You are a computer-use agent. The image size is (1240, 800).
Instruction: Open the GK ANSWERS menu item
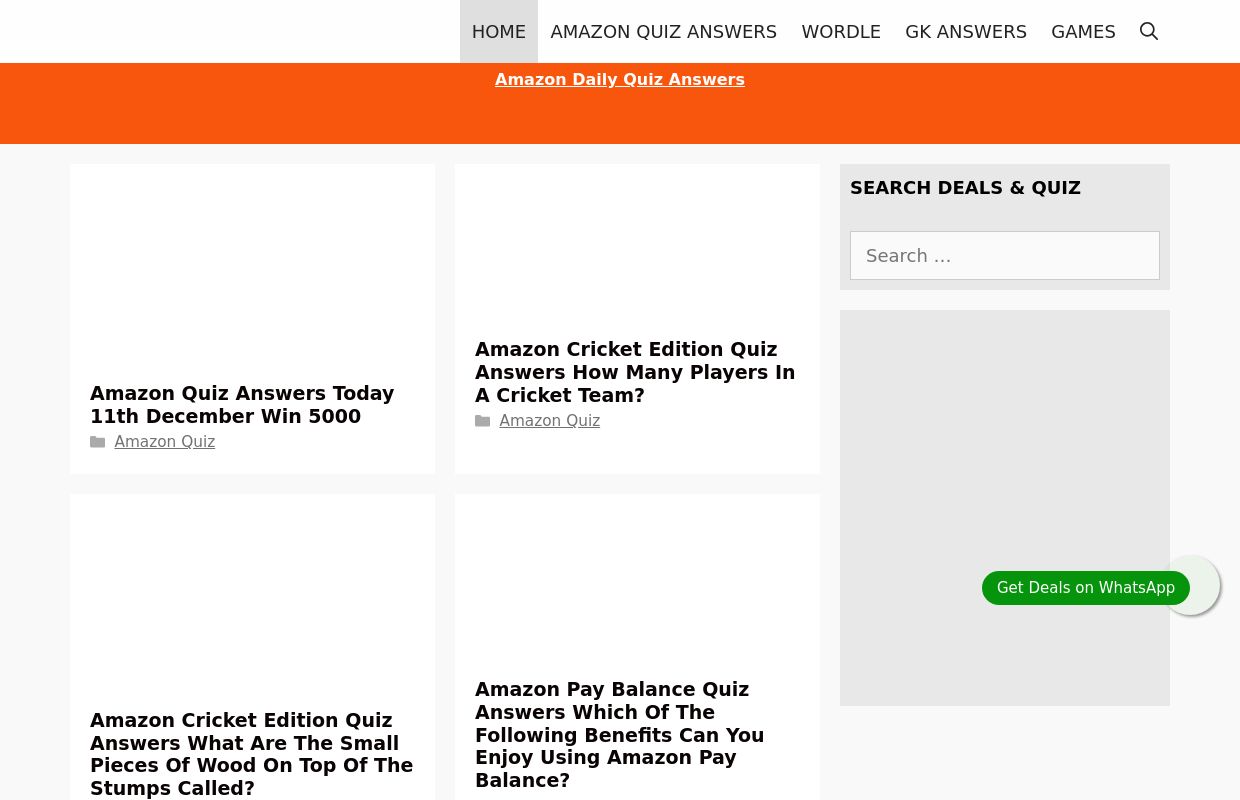point(966,32)
